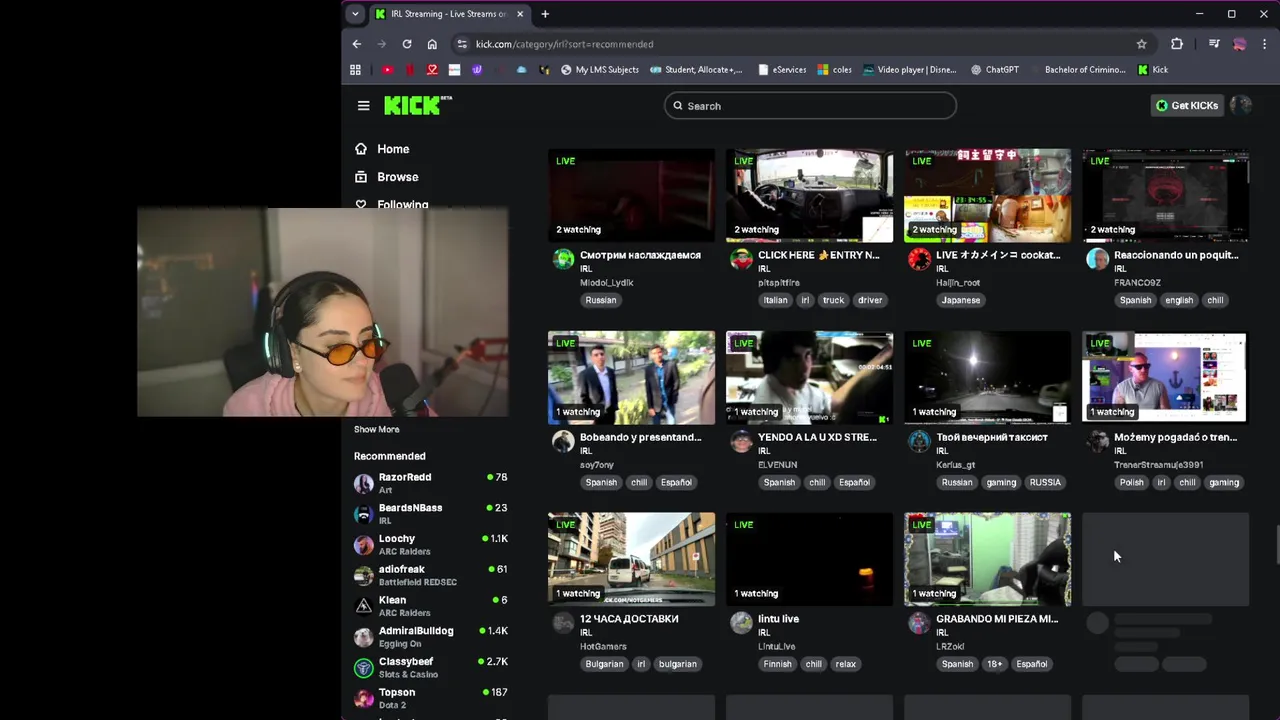The width and height of the screenshot is (1280, 720).
Task: Click Get KICKs button
Action: click(x=1187, y=105)
